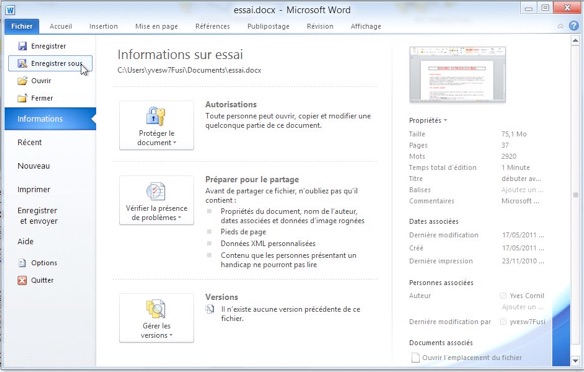Select Informations in the backstage menu
Screen dimensions: 584x372
point(50,119)
